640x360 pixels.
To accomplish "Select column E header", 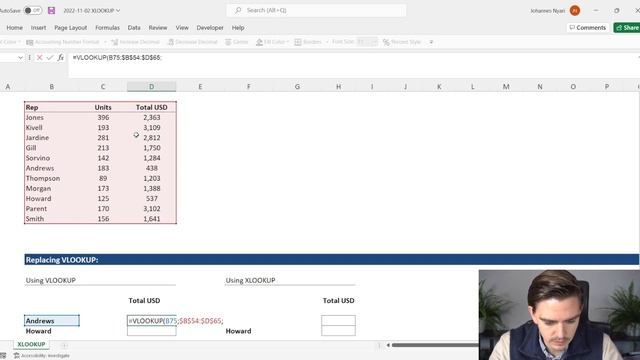I will click(200, 87).
